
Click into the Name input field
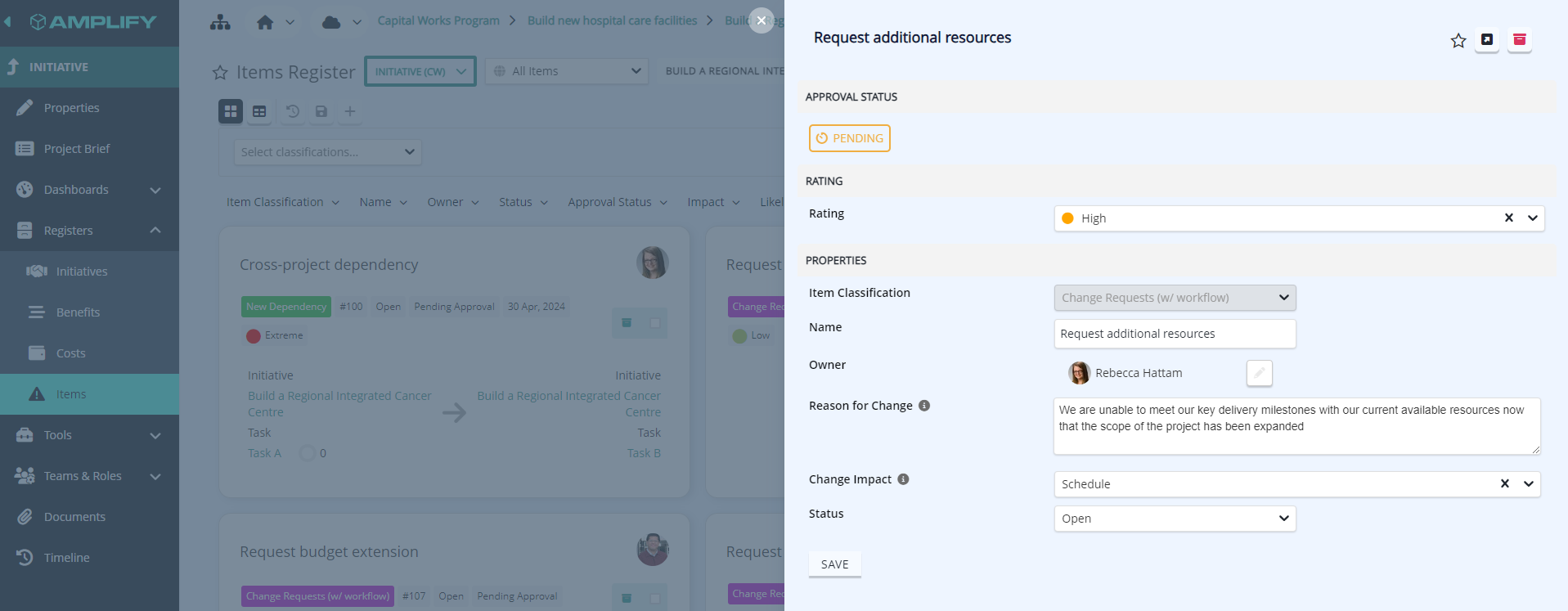click(x=1174, y=334)
